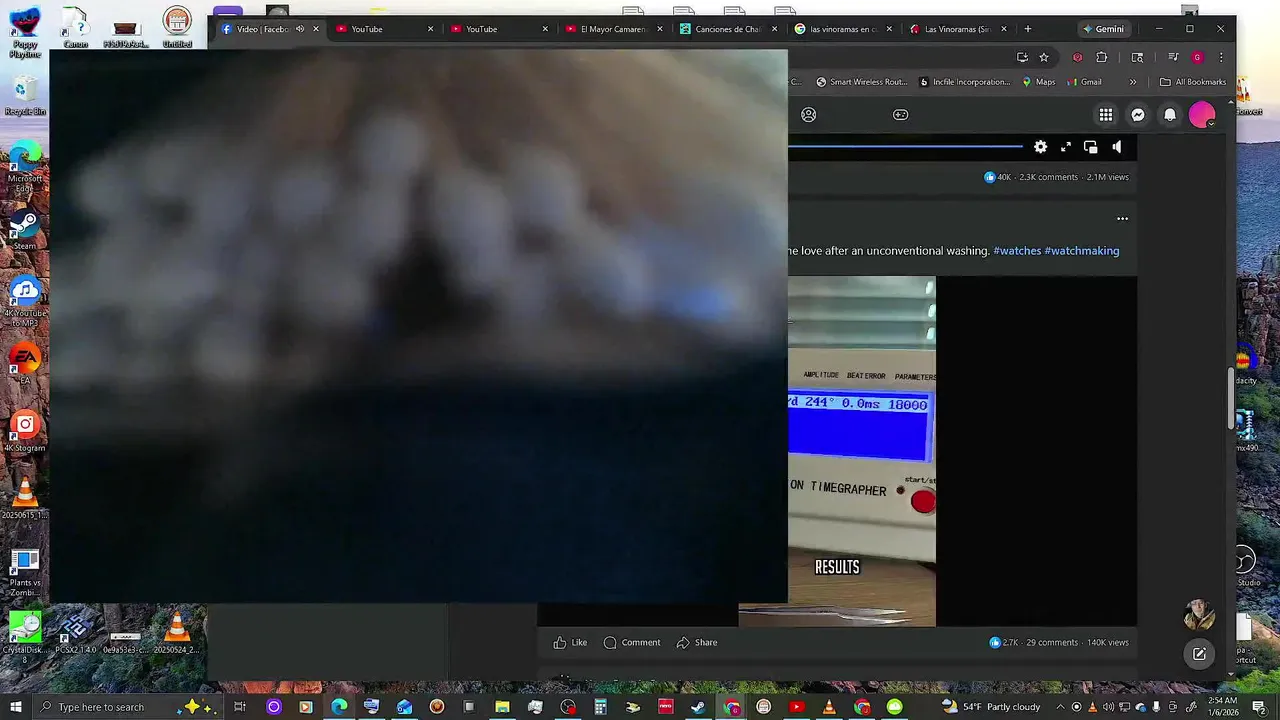Open Facebook Gaming icon
This screenshot has height=720, width=1280.
point(900,115)
